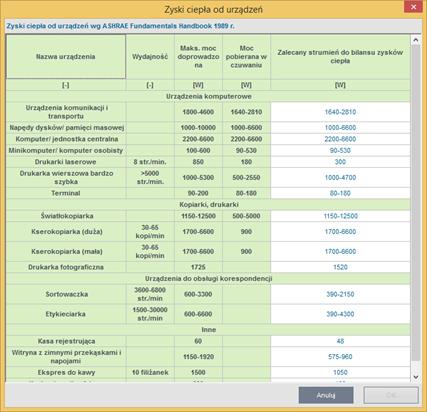
Task: Click the Etykieciarka name cell
Action: 66,314
